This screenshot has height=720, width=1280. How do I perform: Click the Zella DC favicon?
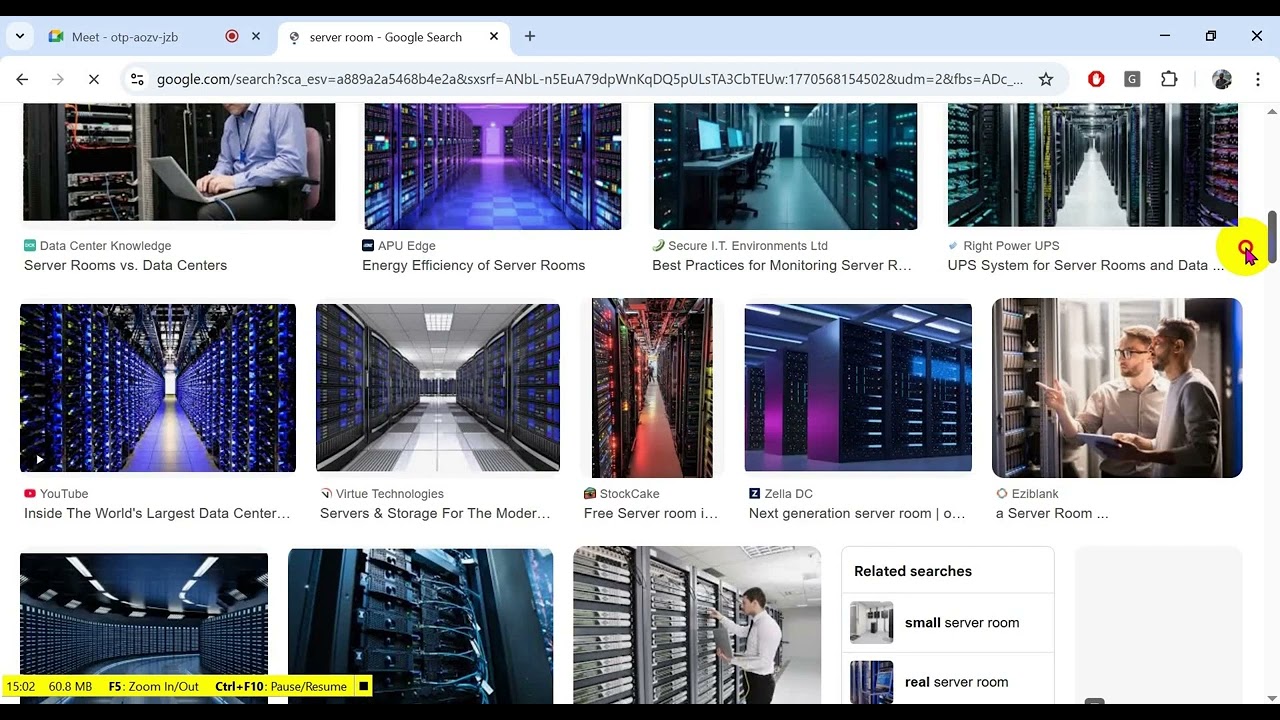pos(755,494)
